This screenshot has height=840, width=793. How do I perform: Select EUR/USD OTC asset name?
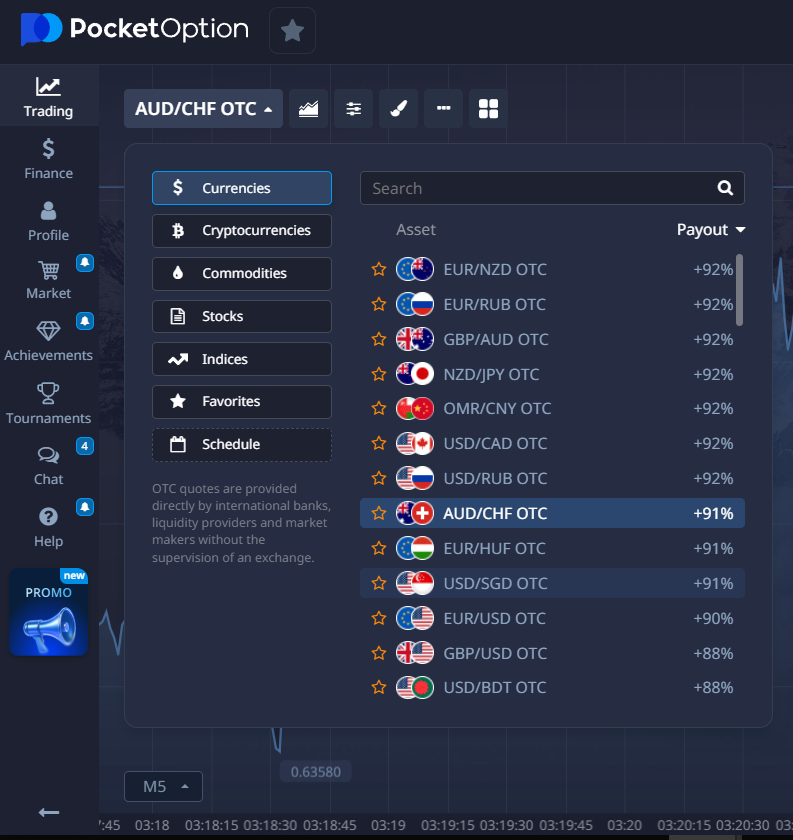(x=495, y=619)
